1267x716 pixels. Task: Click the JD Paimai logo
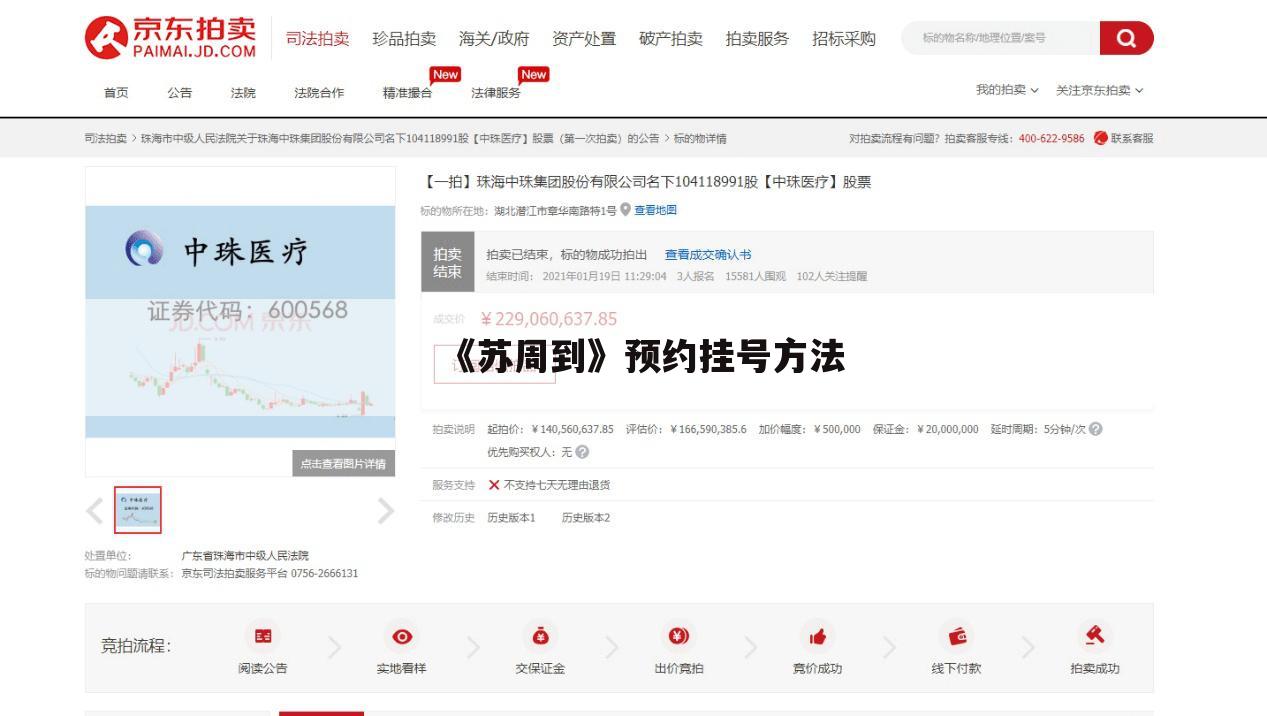click(x=171, y=38)
